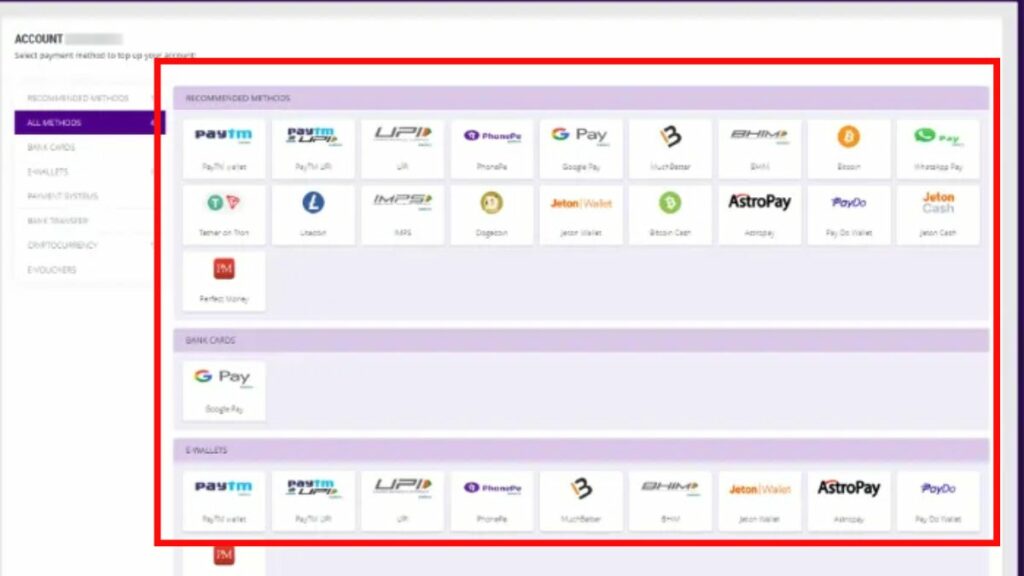Viewport: 1024px width, 576px height.
Task: Select PhonePe in Recommended Methods section
Action: tap(492, 149)
